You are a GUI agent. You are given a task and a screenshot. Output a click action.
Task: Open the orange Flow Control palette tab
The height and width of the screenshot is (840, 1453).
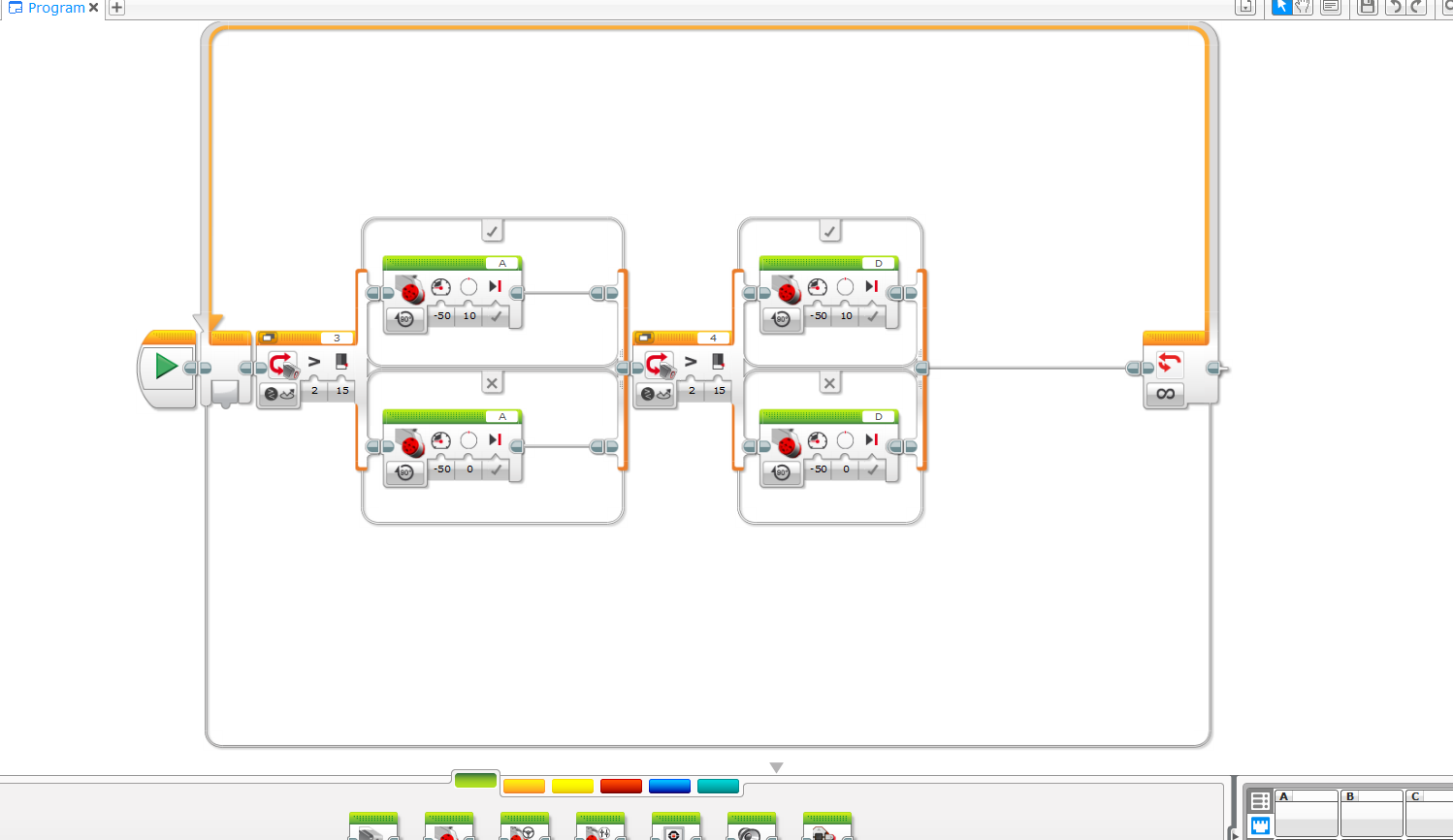click(524, 786)
